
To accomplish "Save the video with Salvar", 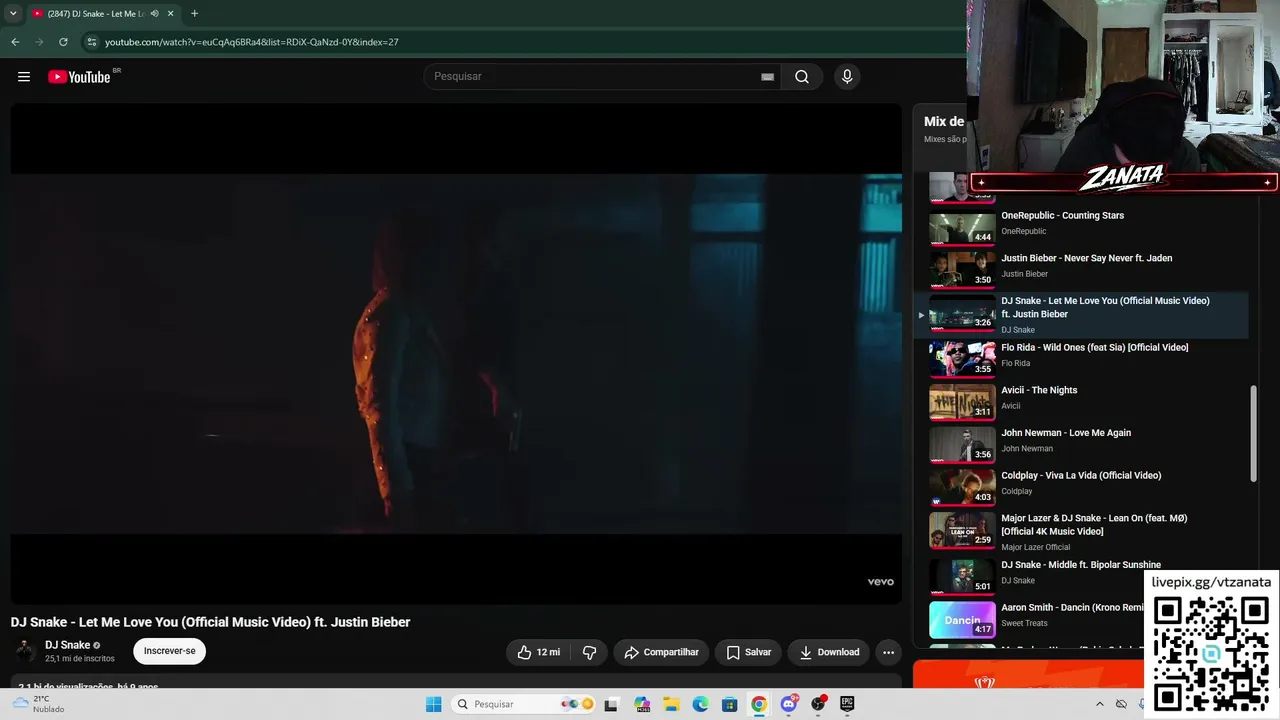I will pos(748,652).
